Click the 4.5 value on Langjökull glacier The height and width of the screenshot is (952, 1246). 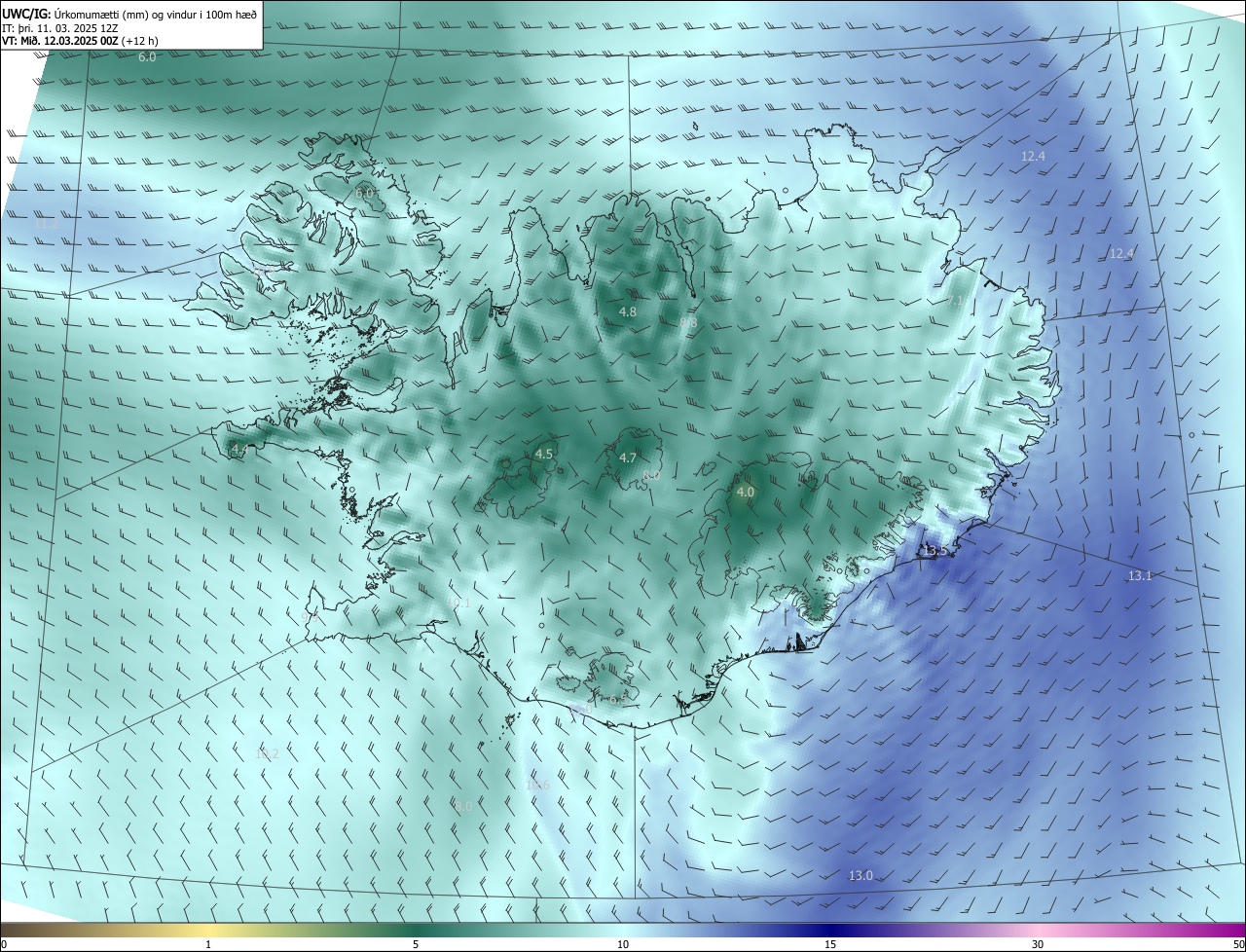click(544, 454)
